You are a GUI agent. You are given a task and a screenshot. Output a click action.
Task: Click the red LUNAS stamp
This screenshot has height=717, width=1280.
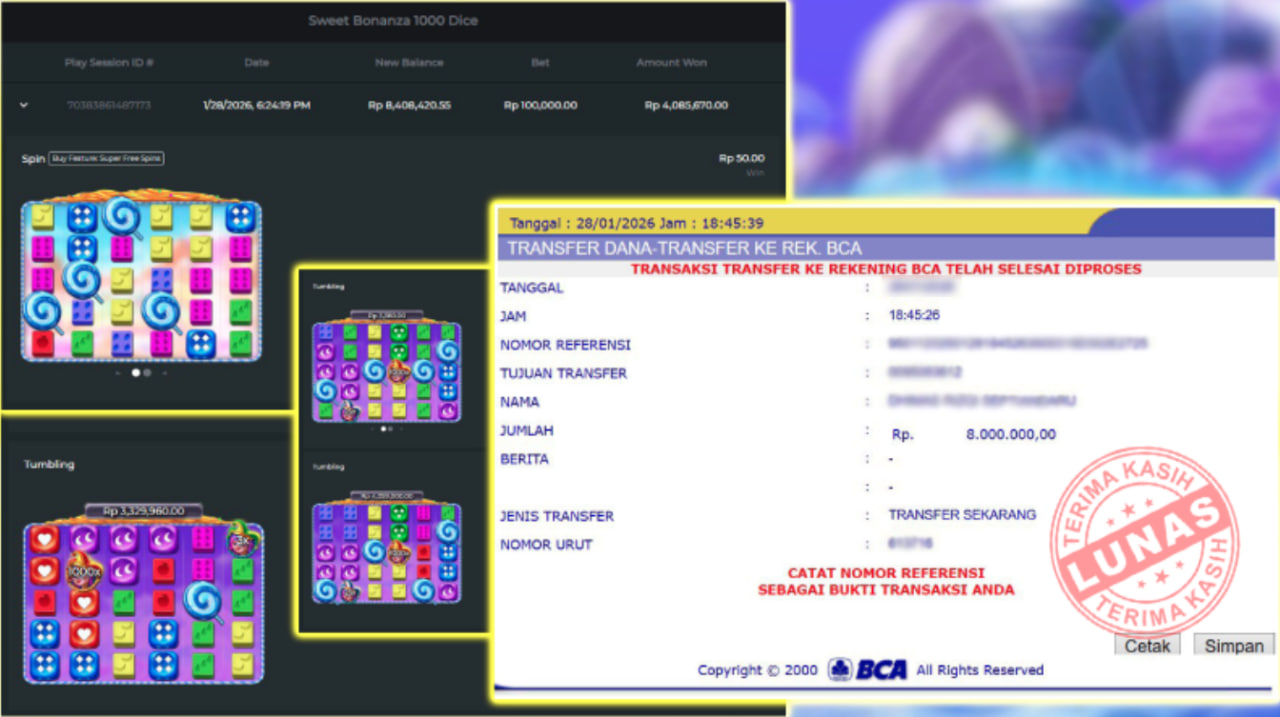tap(1144, 541)
